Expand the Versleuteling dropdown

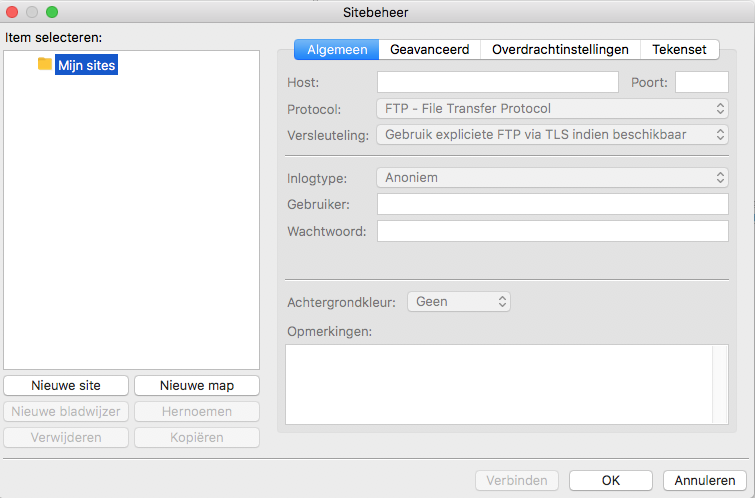tap(552, 135)
